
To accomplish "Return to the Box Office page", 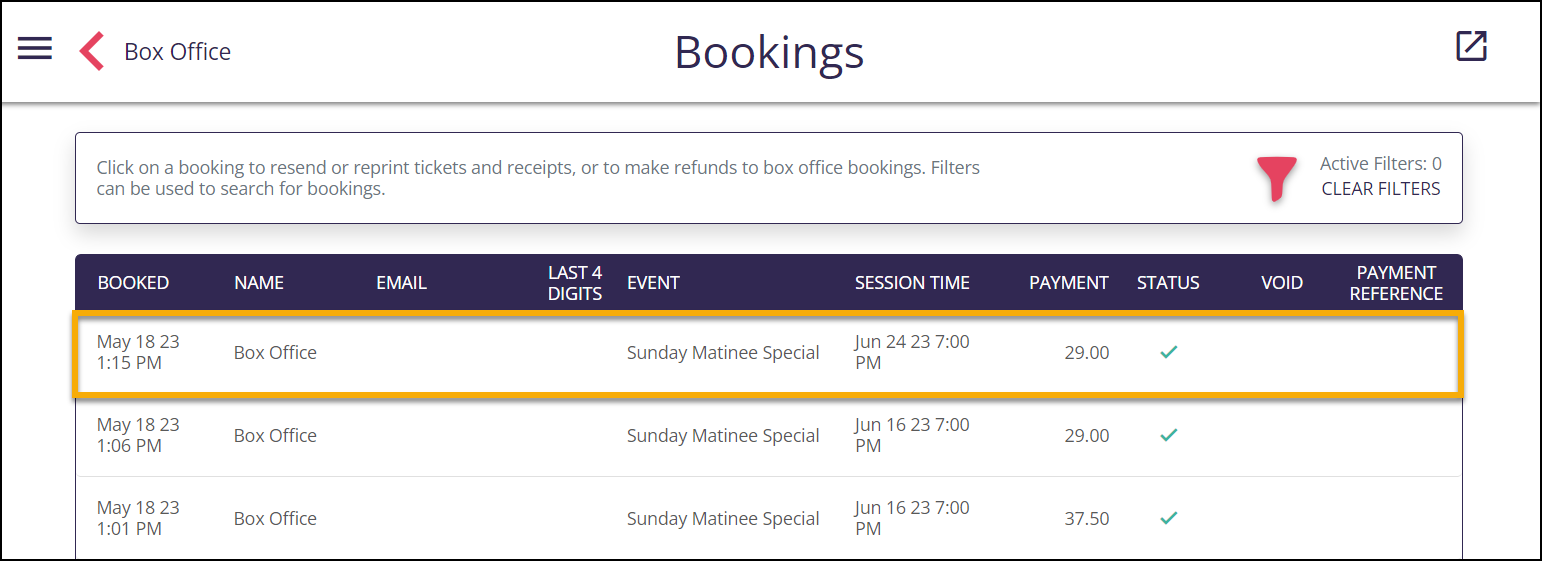I will click(177, 52).
